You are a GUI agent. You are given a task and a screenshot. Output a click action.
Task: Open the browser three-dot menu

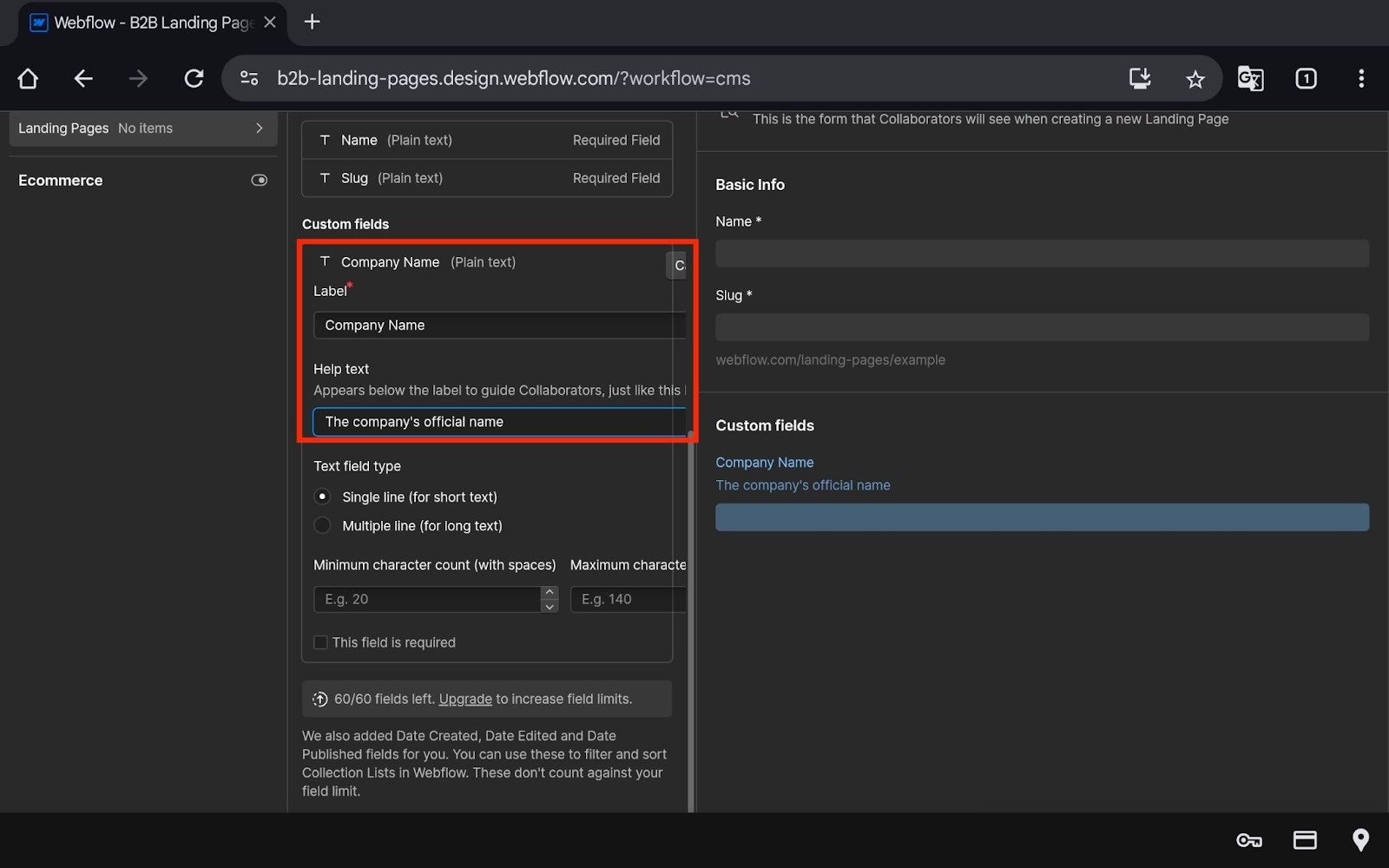point(1360,79)
